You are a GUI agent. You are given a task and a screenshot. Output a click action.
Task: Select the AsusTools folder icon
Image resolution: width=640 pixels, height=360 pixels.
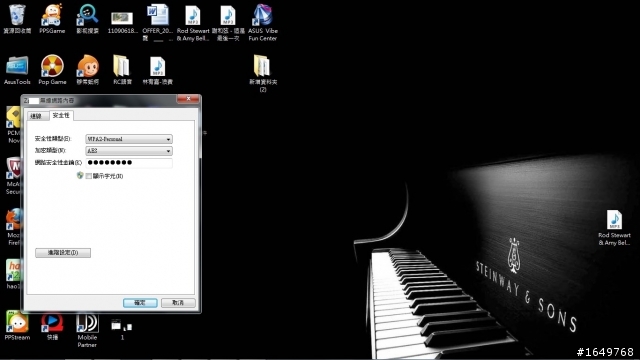click(17, 70)
